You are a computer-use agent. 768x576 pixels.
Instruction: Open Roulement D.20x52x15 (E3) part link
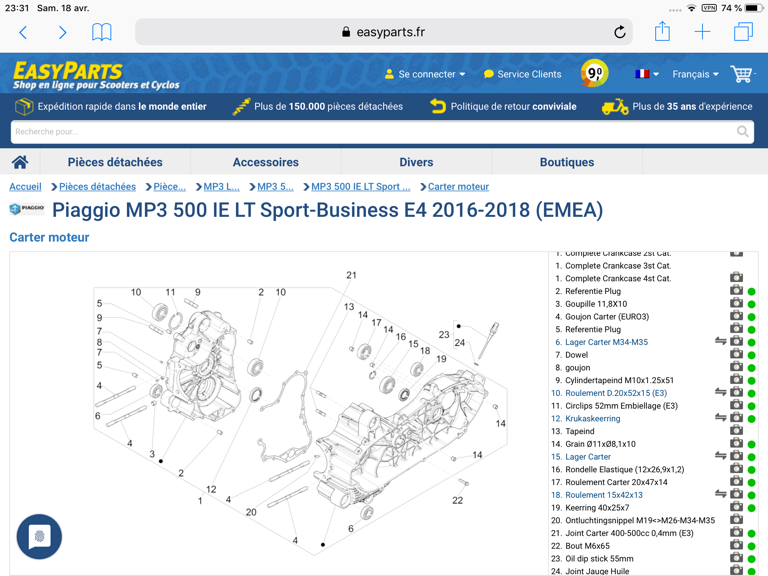616,393
